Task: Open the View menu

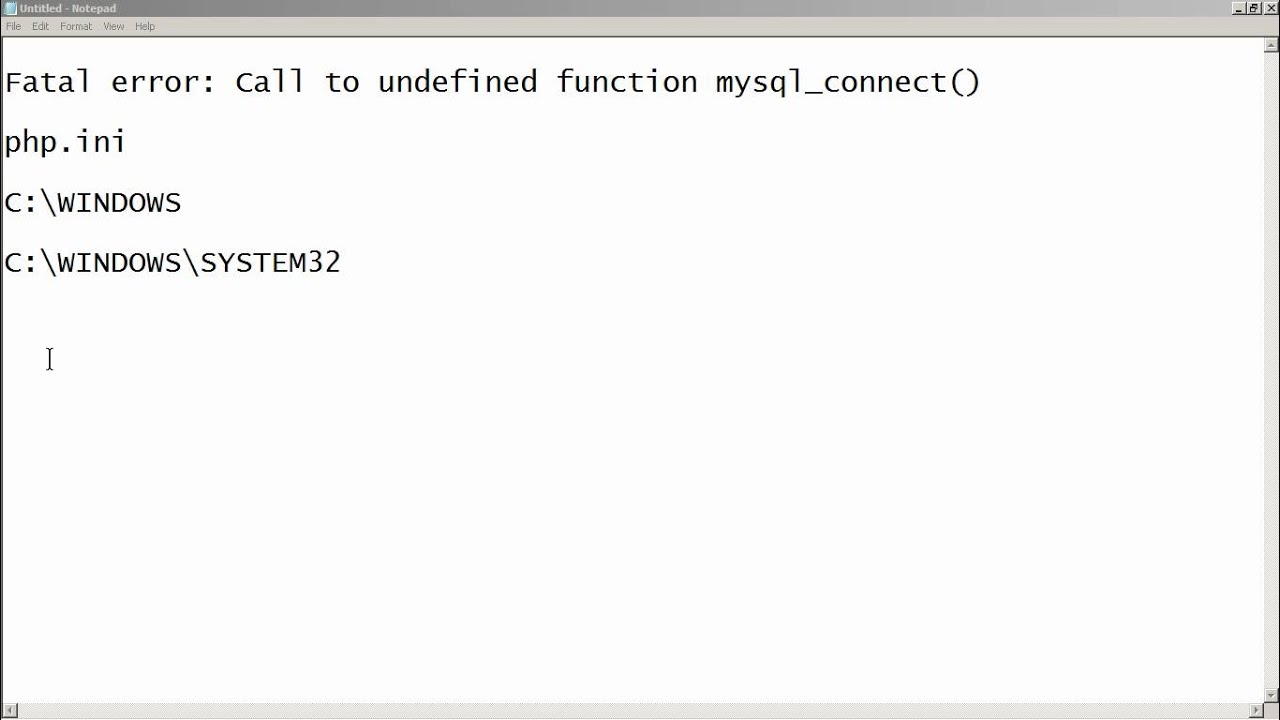Action: (x=114, y=26)
